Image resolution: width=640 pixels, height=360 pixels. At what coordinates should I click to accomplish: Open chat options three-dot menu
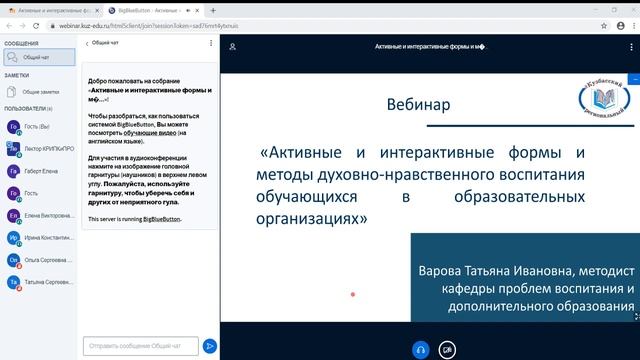211,43
